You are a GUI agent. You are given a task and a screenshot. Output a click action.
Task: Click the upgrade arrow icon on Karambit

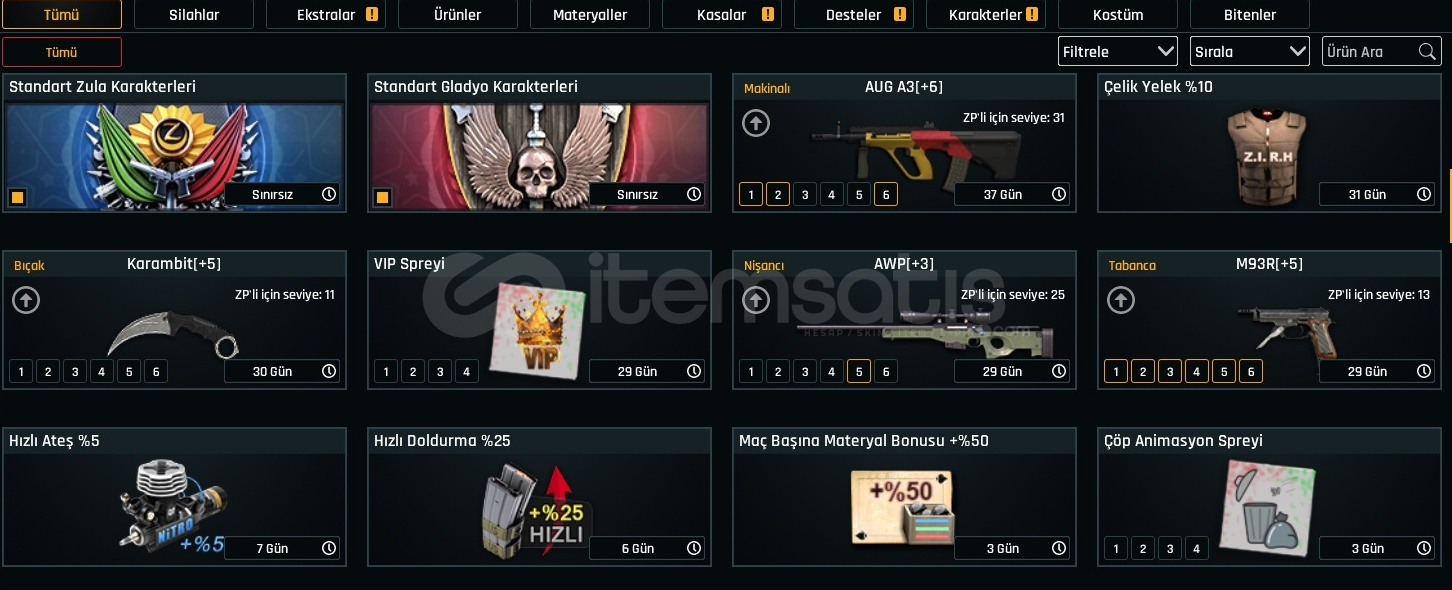pyautogui.click(x=26, y=300)
